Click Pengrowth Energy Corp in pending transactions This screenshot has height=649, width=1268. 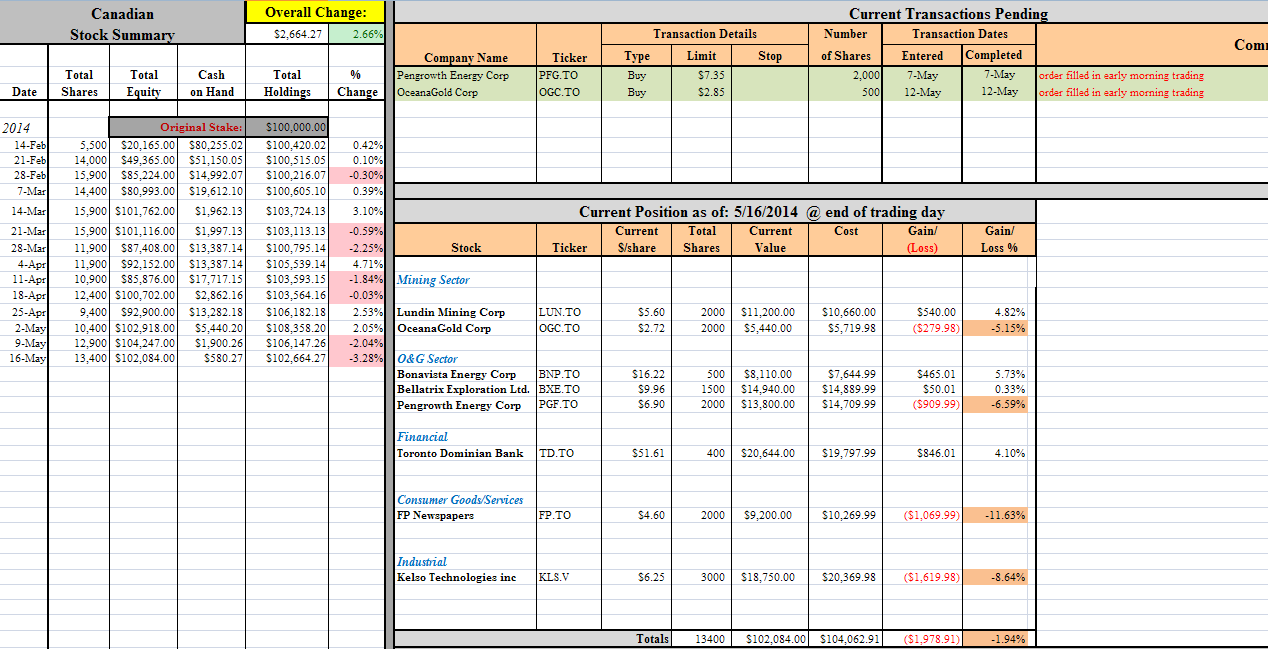(x=453, y=75)
